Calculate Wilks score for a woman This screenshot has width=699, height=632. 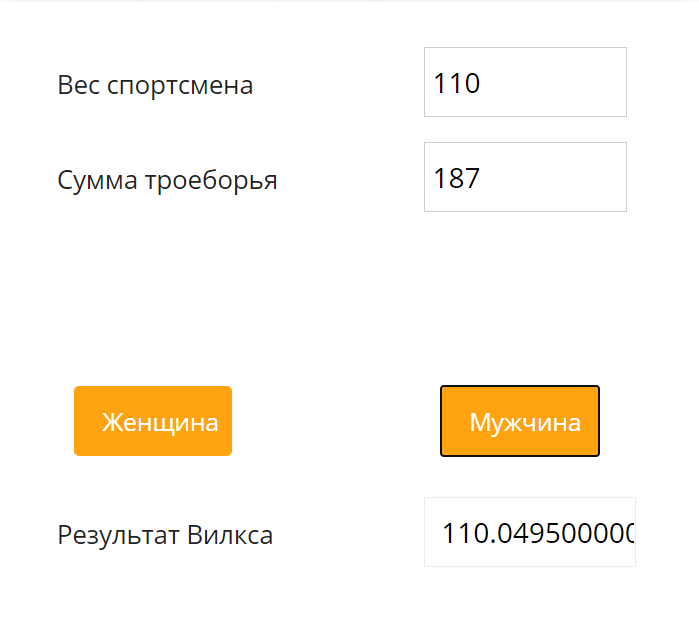pyautogui.click(x=153, y=422)
